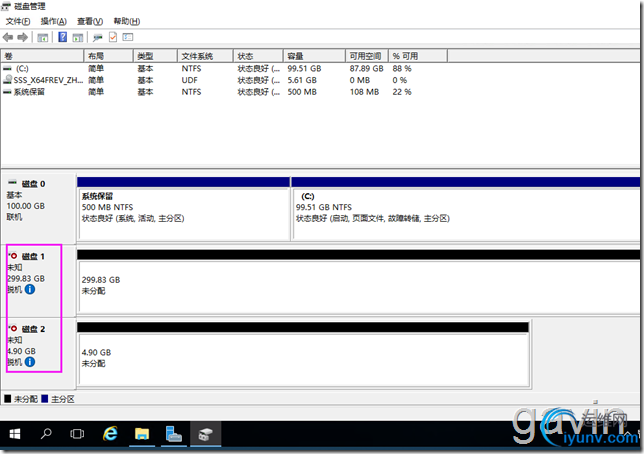The height and width of the screenshot is (454, 644).
Task: Click the Forward arrow toolbar icon
Action: point(23,37)
